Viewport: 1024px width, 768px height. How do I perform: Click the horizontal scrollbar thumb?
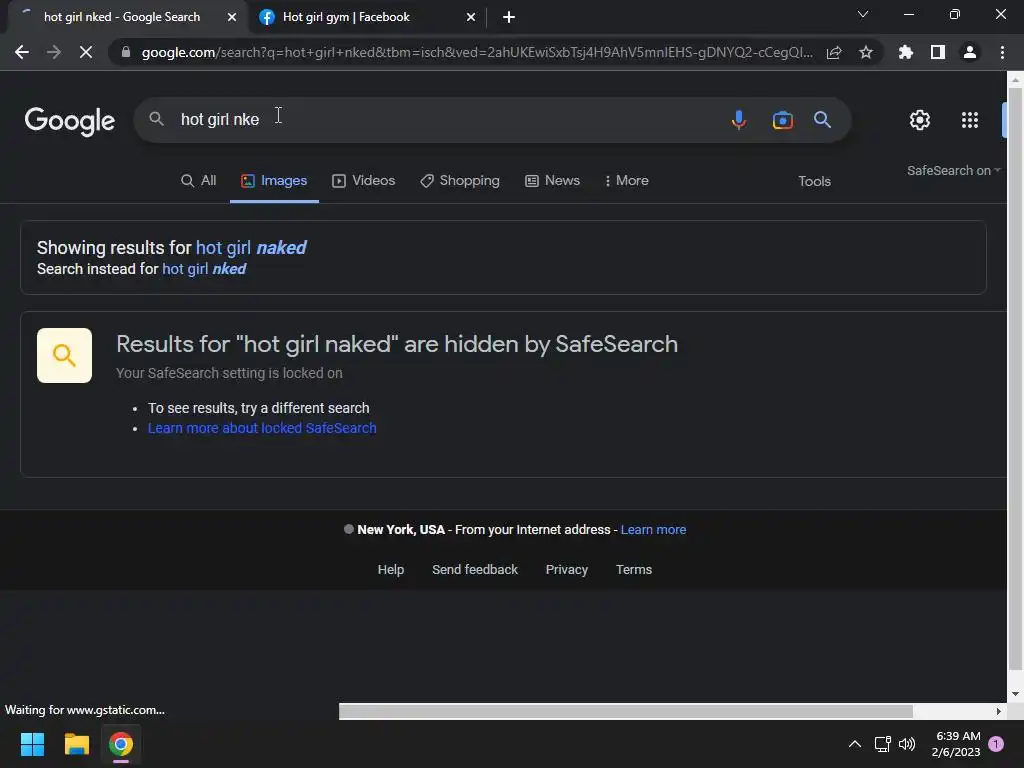[x=626, y=711]
